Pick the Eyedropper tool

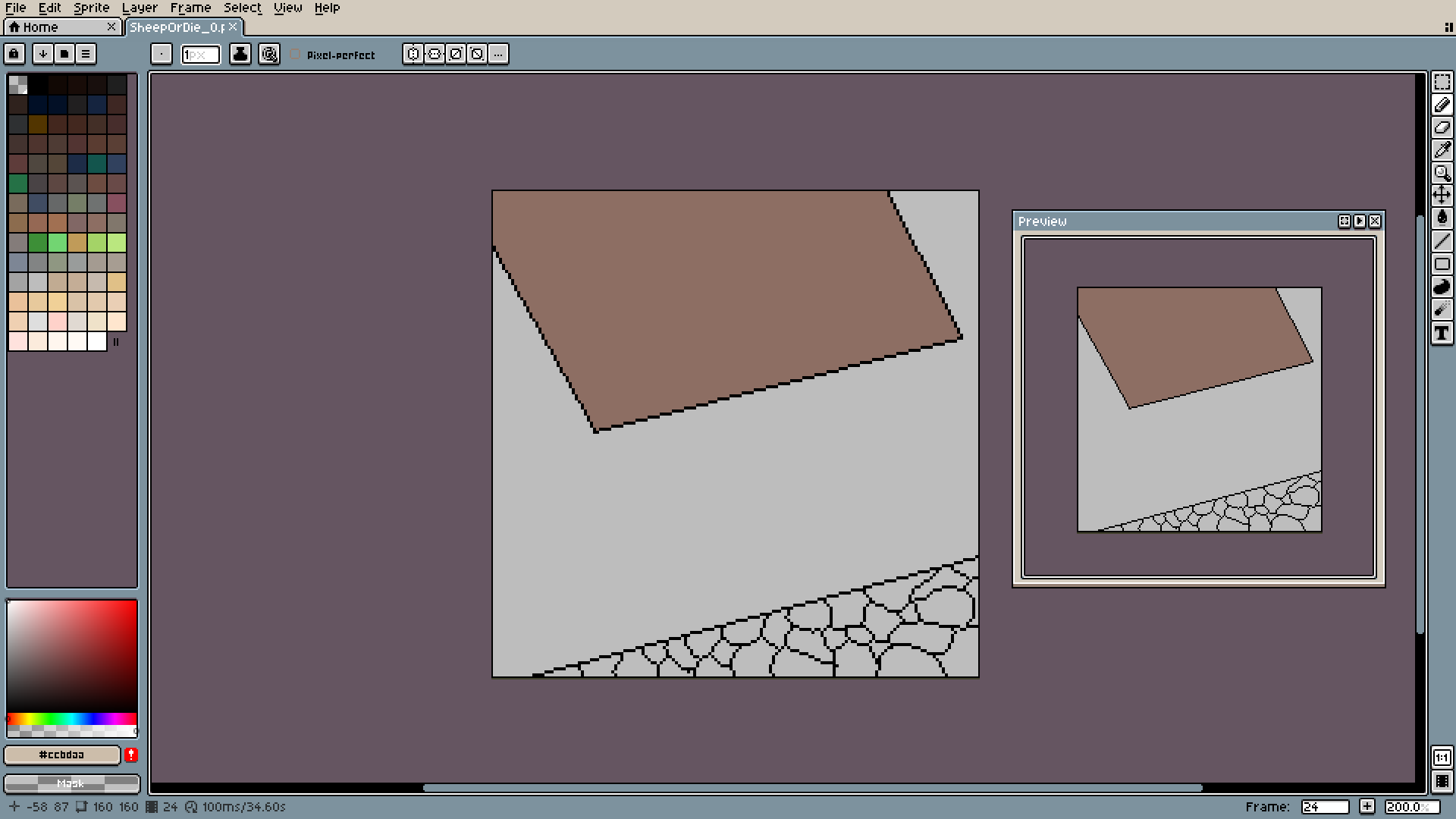point(1442,150)
